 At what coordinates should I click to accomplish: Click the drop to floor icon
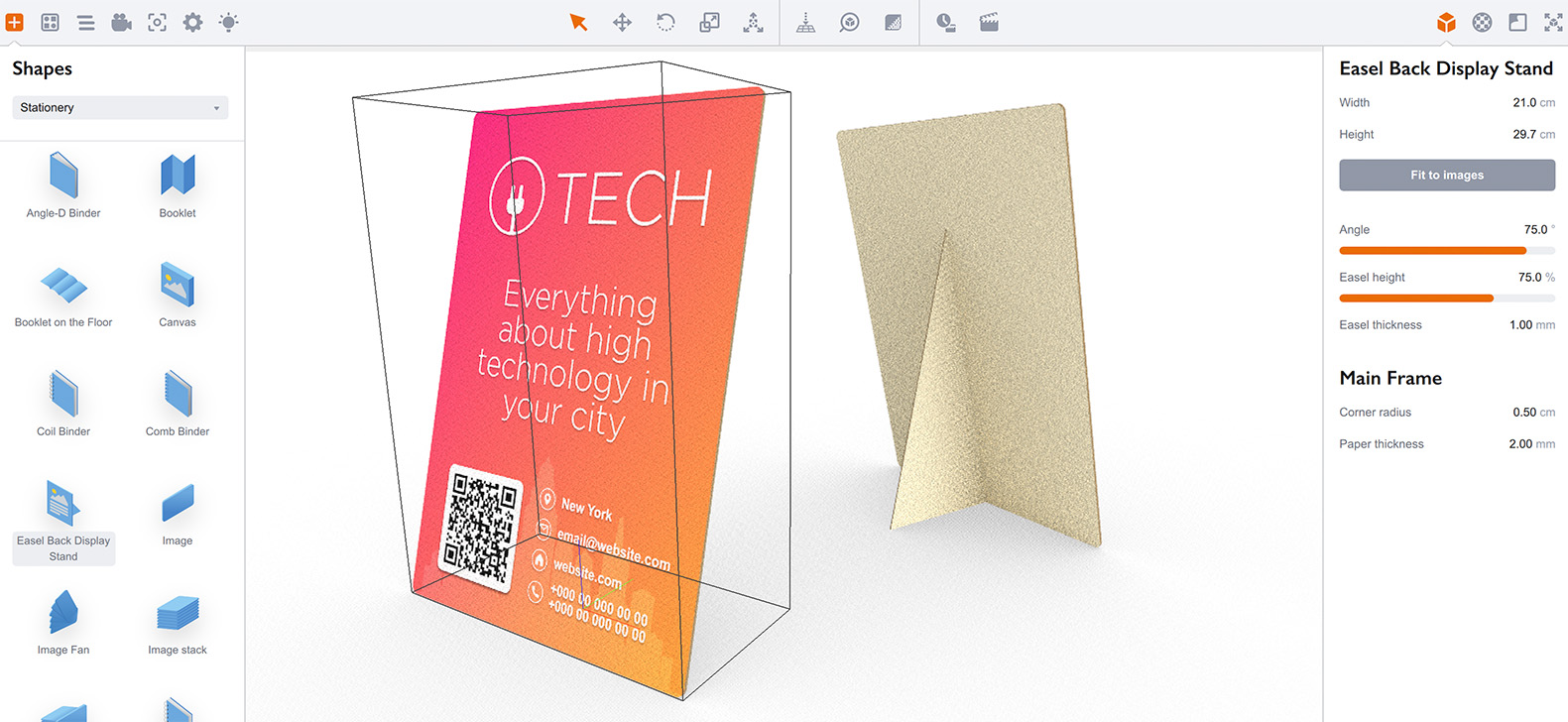pyautogui.click(x=805, y=22)
